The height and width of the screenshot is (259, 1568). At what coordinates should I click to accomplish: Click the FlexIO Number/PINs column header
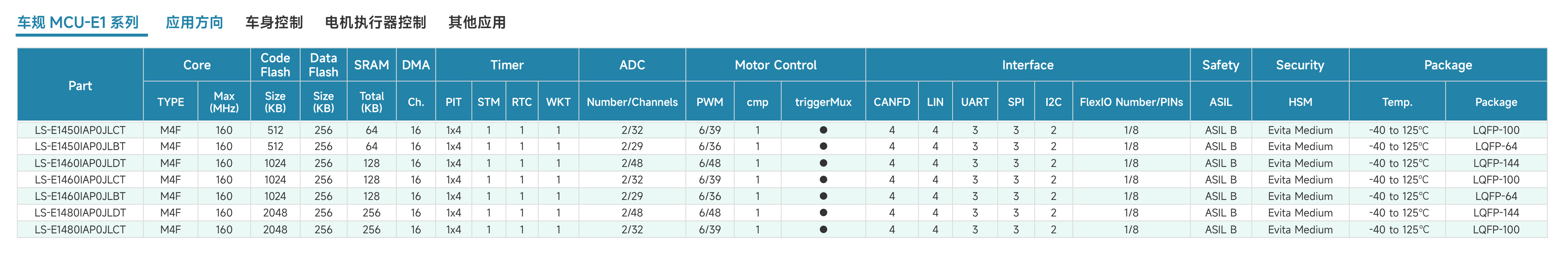[x=1131, y=102]
